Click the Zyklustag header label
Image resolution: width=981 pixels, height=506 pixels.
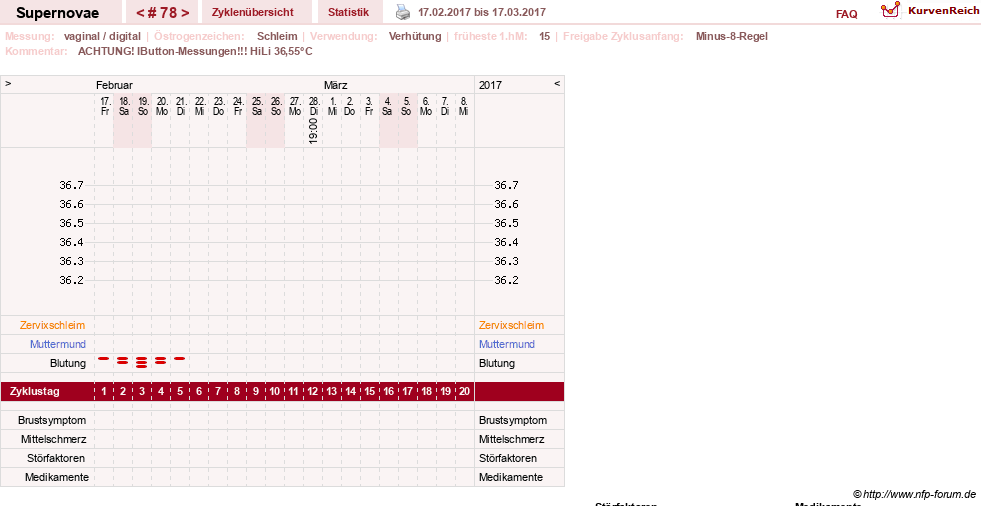click(35, 392)
